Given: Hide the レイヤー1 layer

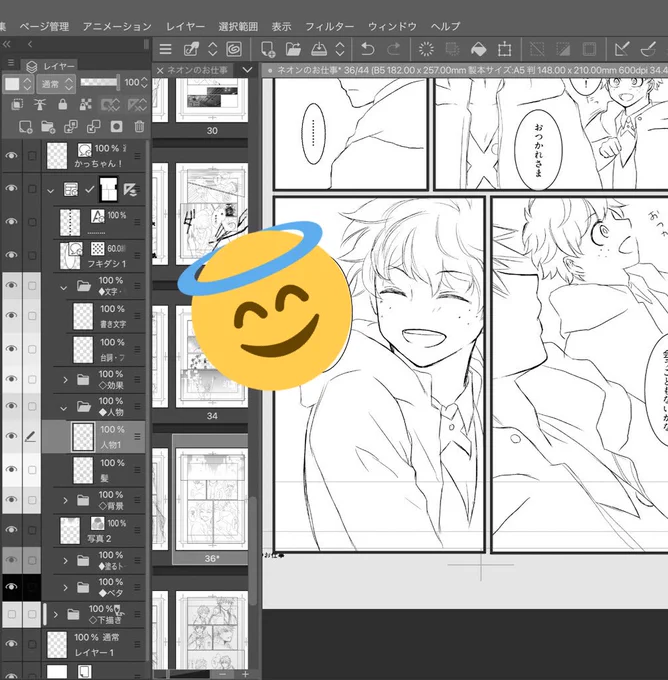Looking at the screenshot, I should [x=11, y=644].
